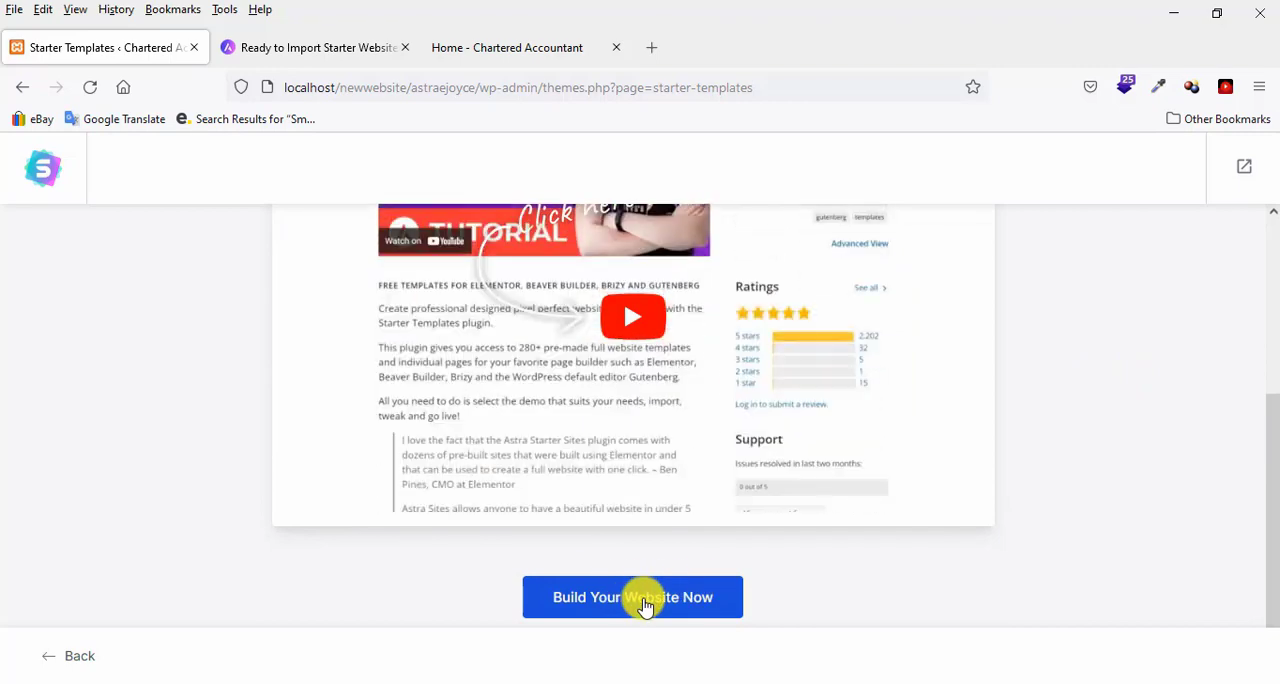Click Build Your Website Now button
The width and height of the screenshot is (1280, 684).
click(633, 597)
